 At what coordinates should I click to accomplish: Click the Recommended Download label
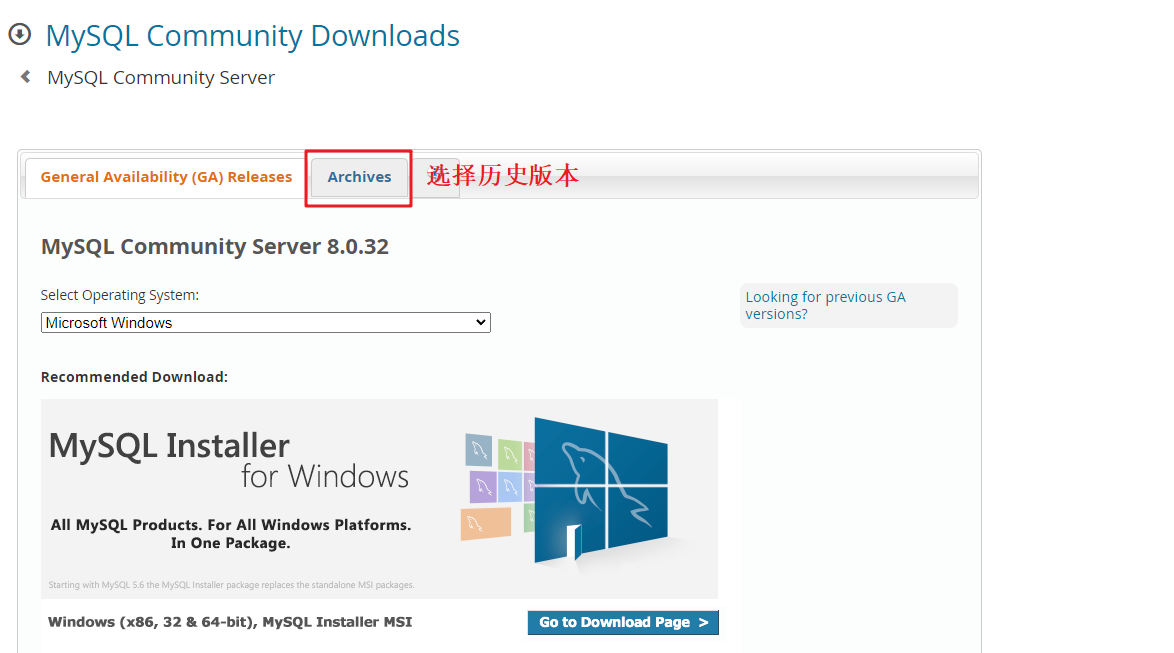[134, 377]
